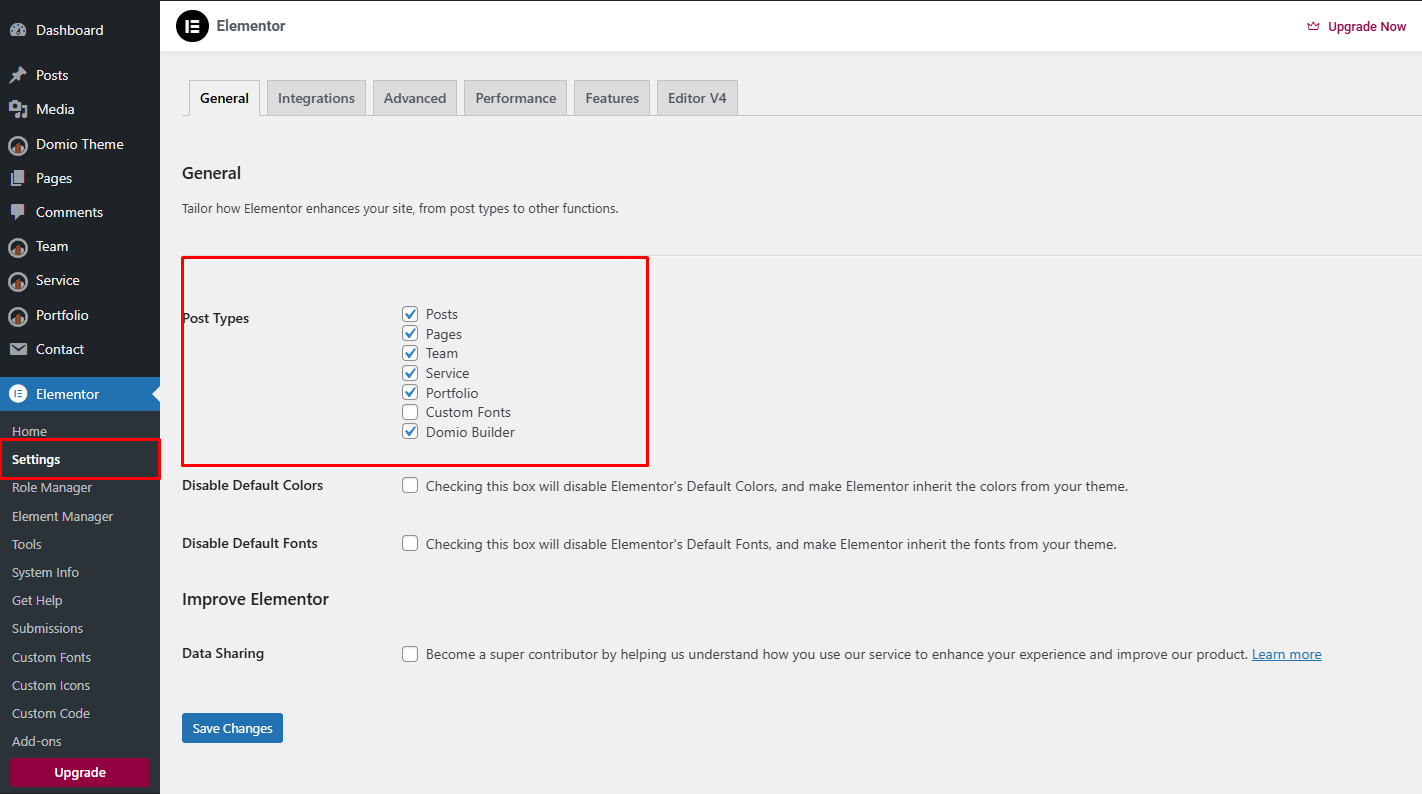This screenshot has height=794, width=1422.
Task: Open the Performance tab
Action: tap(515, 97)
